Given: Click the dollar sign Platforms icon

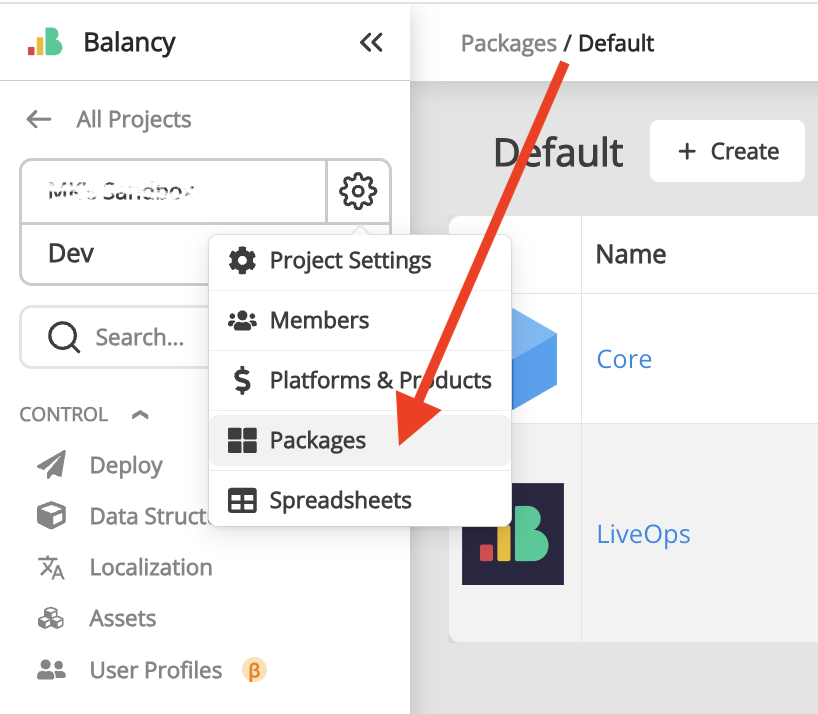Looking at the screenshot, I should click(242, 380).
